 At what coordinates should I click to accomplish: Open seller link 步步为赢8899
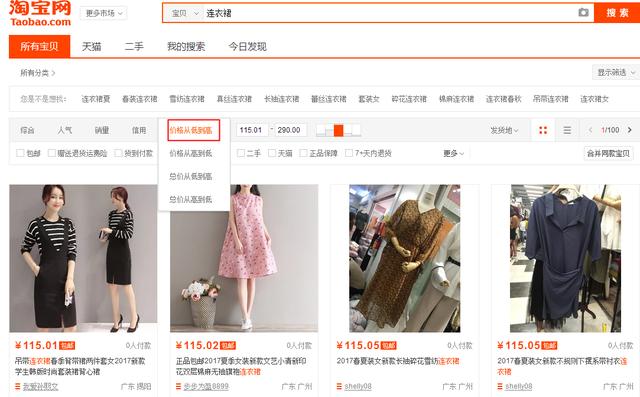(206, 386)
